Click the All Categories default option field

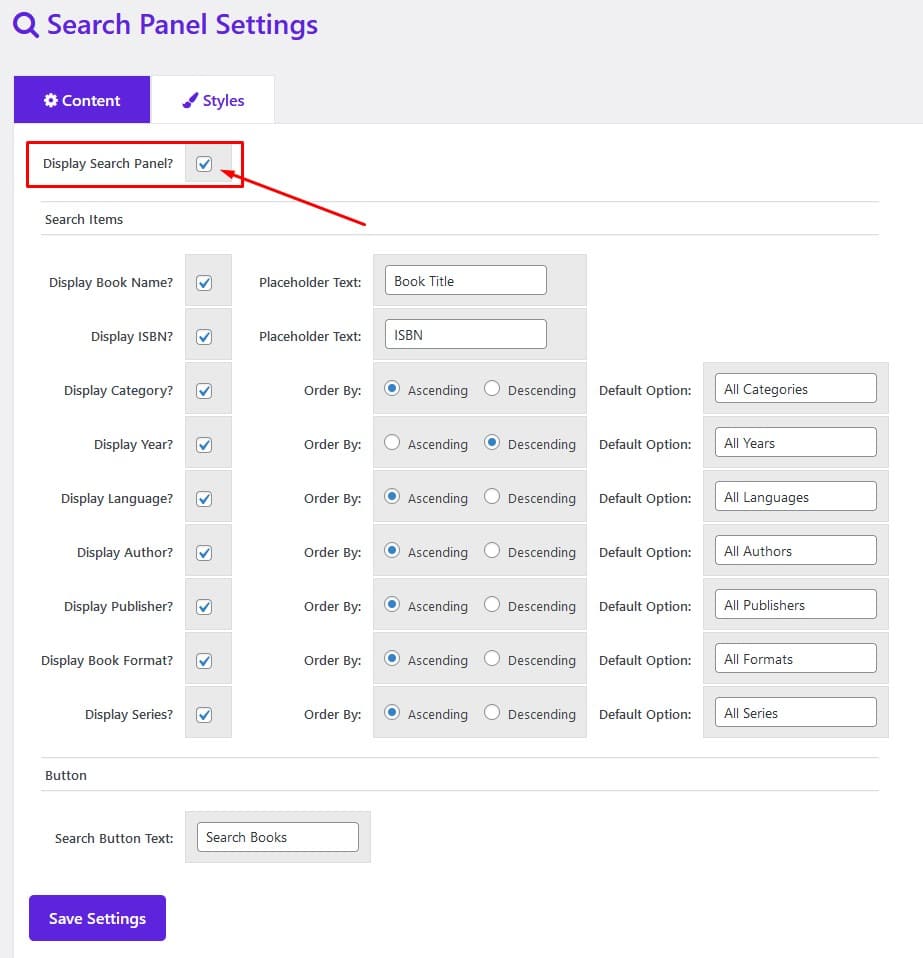[x=795, y=389]
